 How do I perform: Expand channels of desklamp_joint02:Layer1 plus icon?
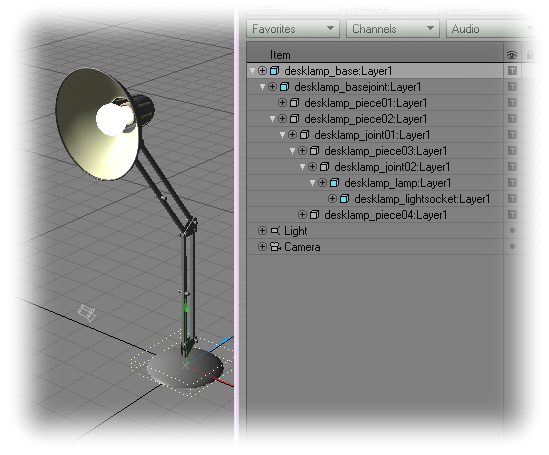point(312,167)
